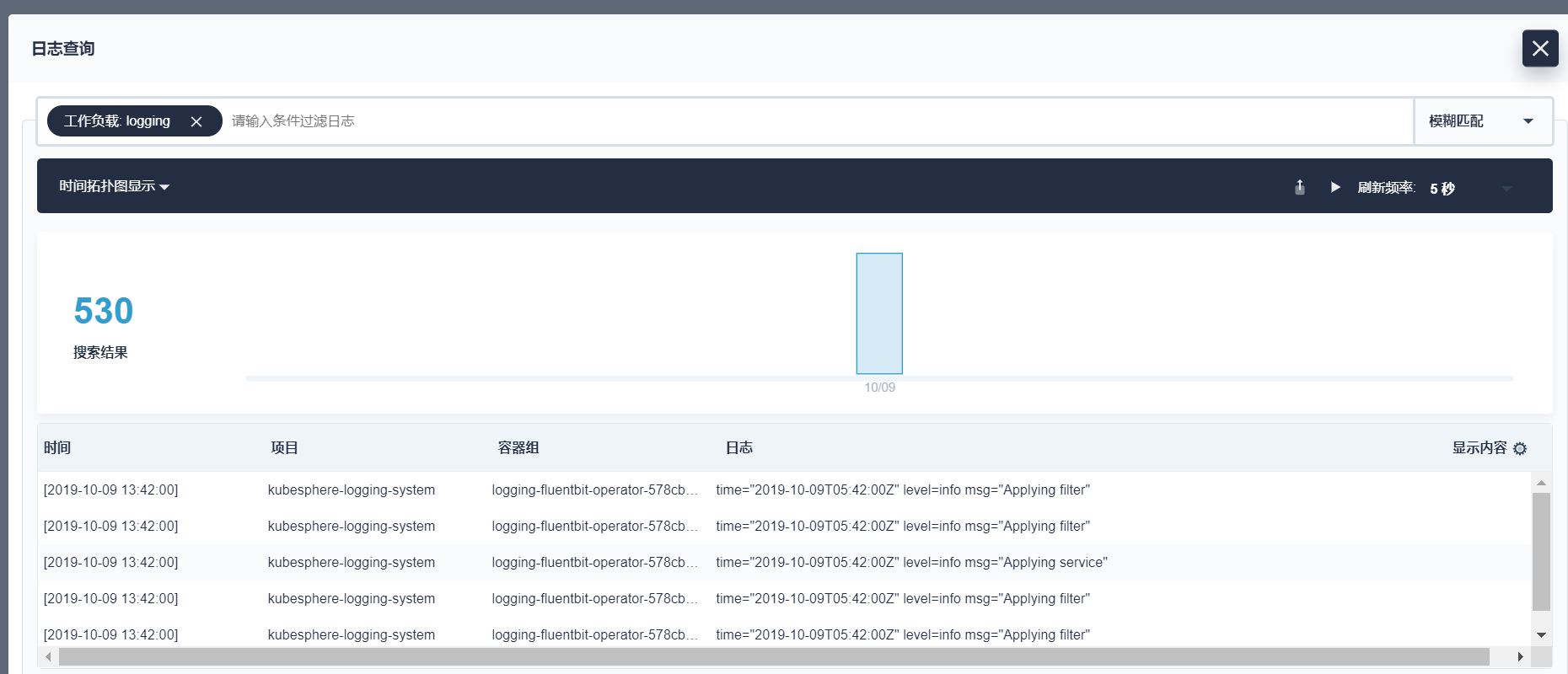Click the vertical scrollbar thumb in log table
The width and height of the screenshot is (1568, 674).
coord(1541,552)
